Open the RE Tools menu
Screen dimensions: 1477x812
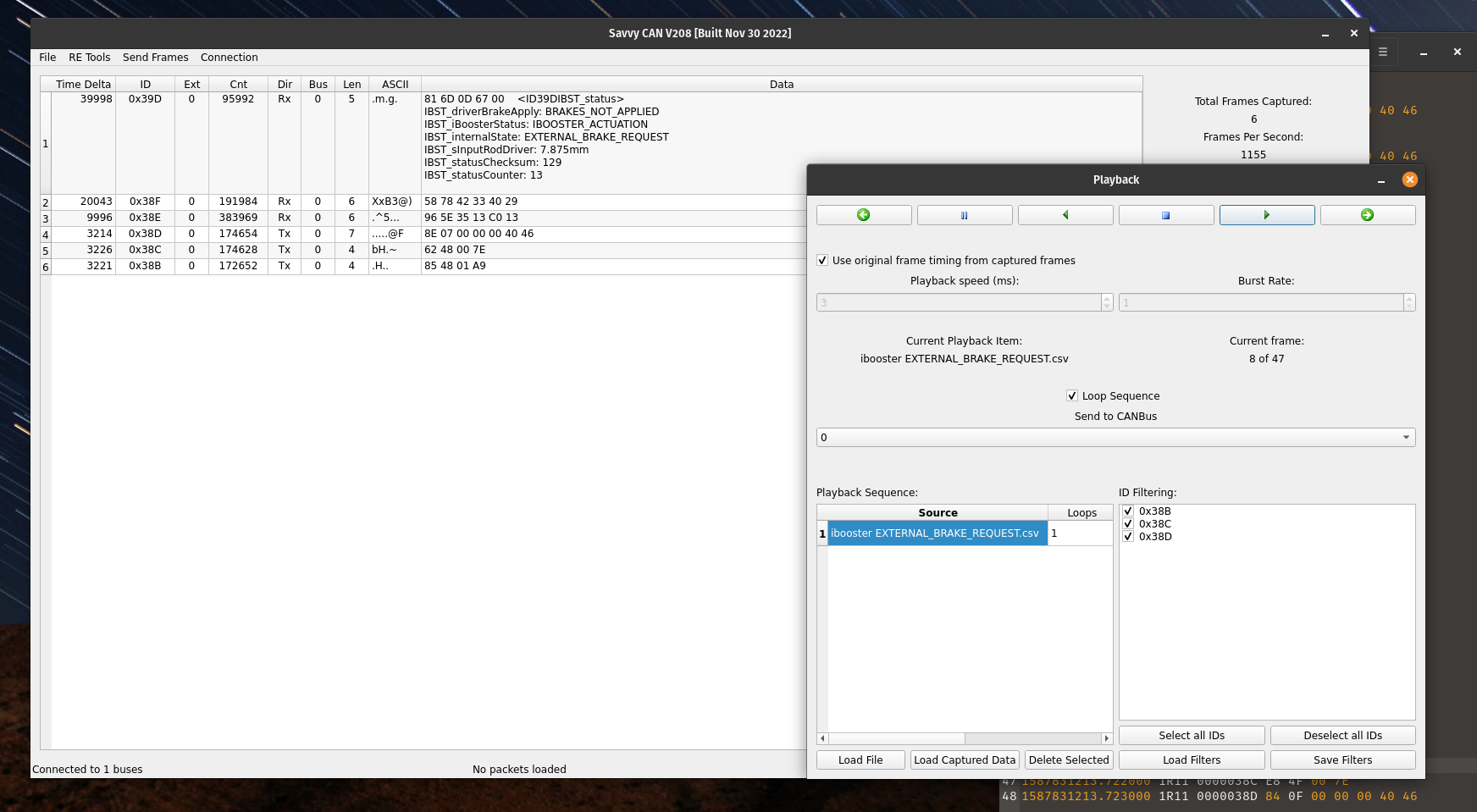(x=89, y=58)
